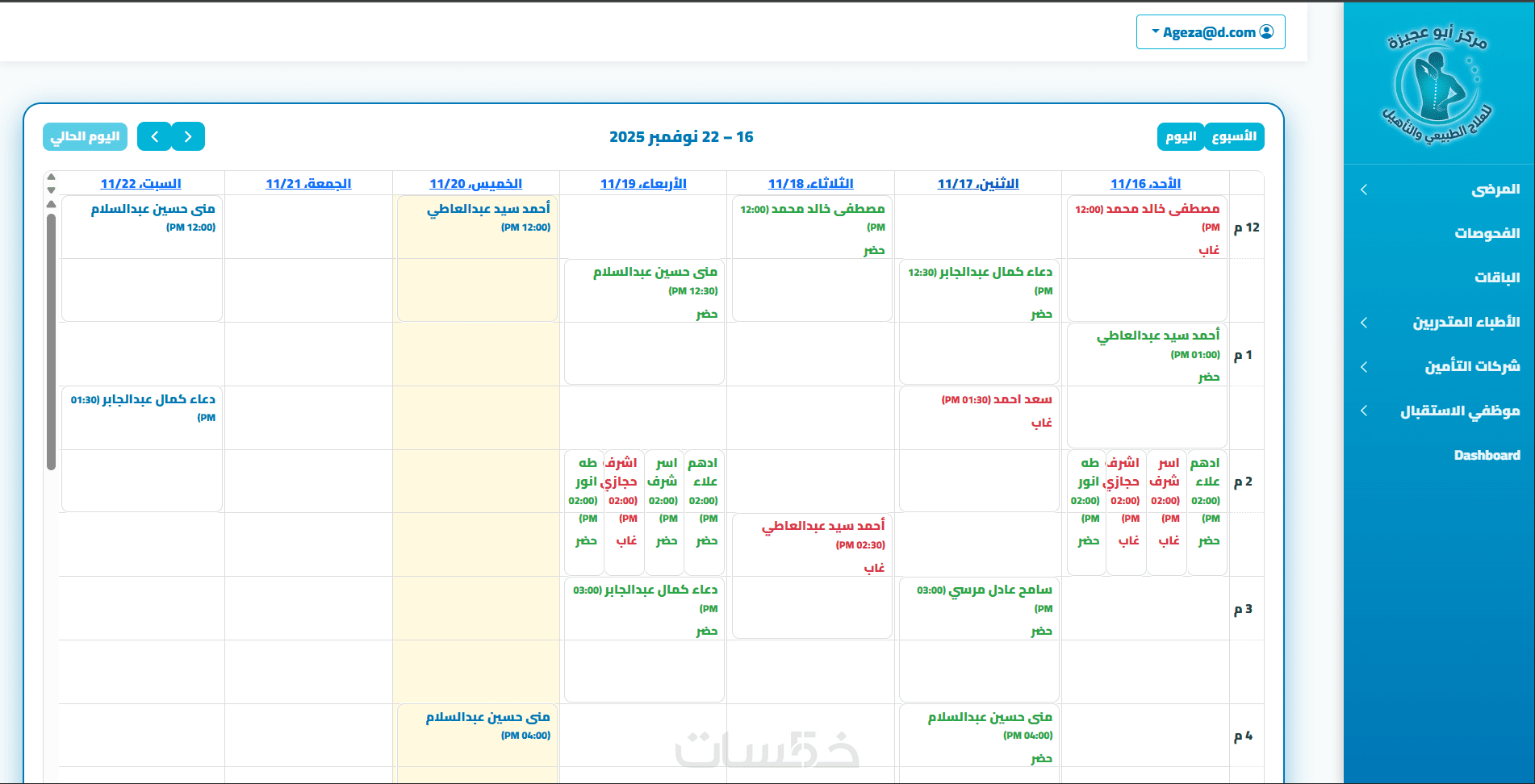Click the 3 م time slot label
The image size is (1535, 784).
tap(1244, 609)
